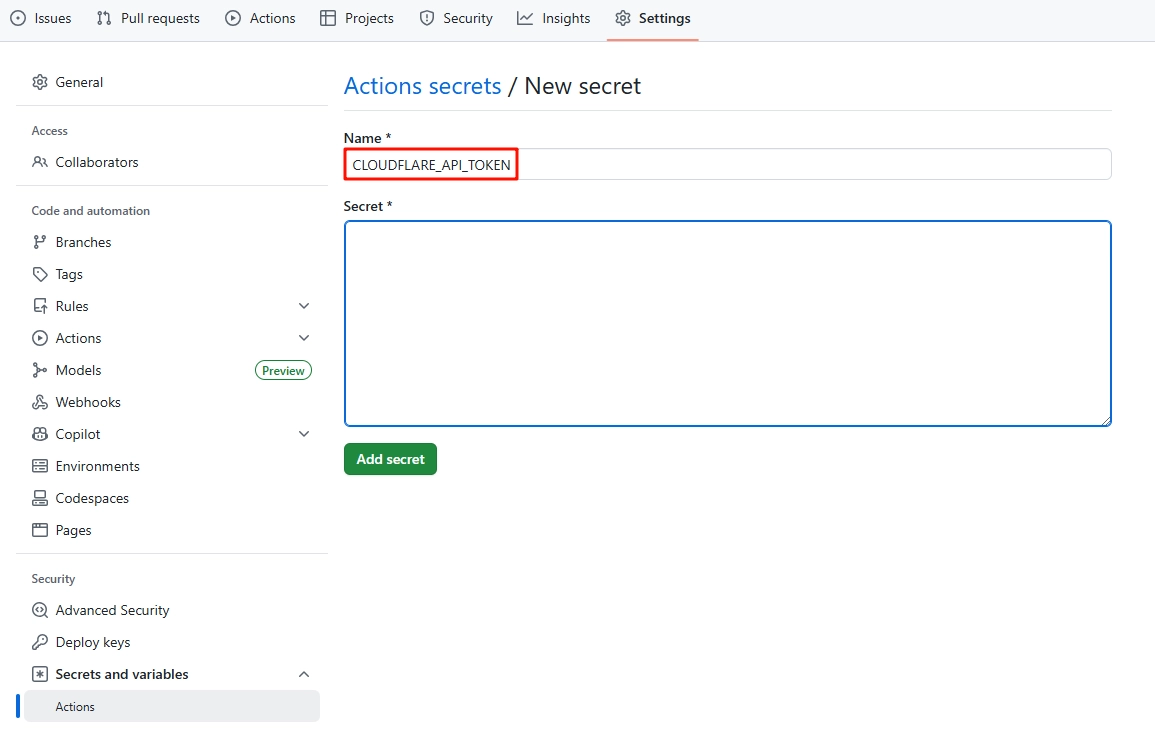Expand the Copilot settings dropdown

click(x=304, y=433)
